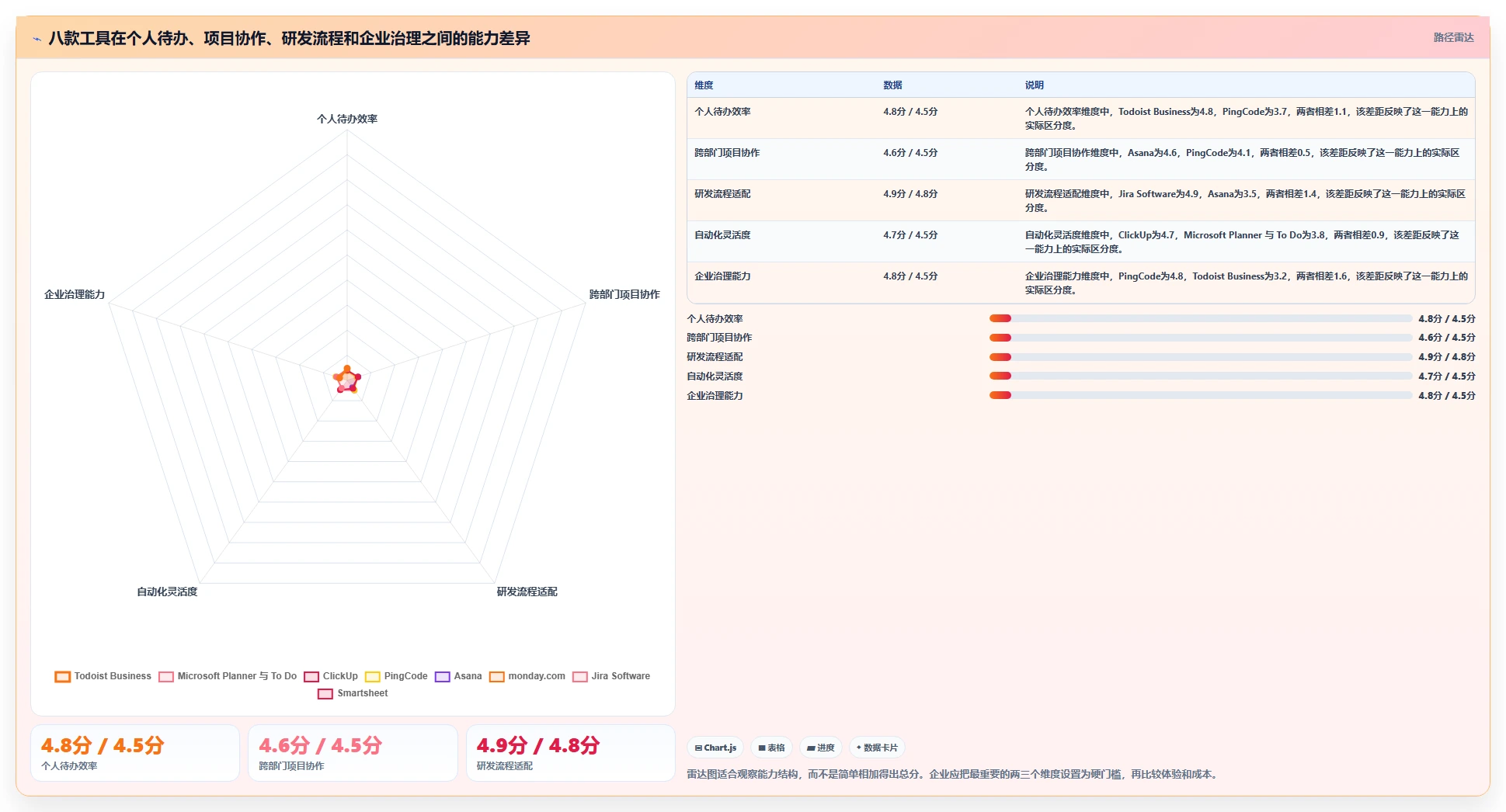Click the 数据卡片 tag chip

[x=877, y=748]
